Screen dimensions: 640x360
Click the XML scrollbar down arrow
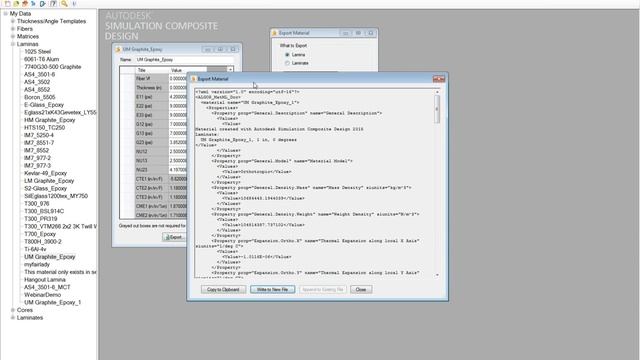pos(437,275)
